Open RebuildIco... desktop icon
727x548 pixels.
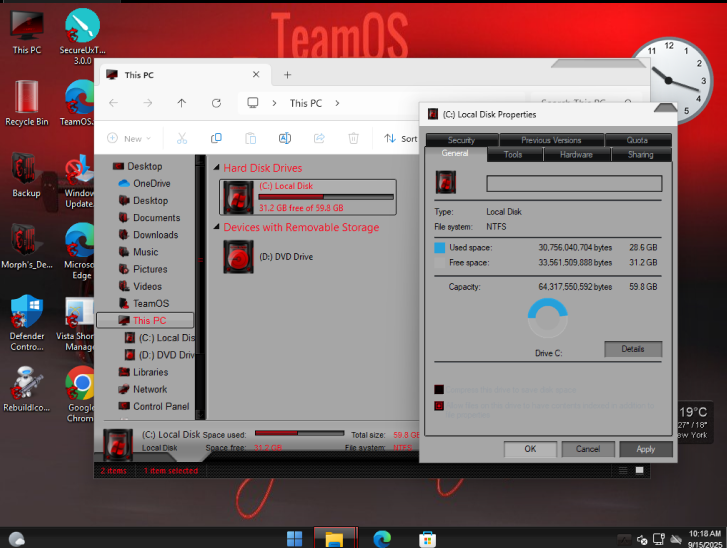click(26, 389)
